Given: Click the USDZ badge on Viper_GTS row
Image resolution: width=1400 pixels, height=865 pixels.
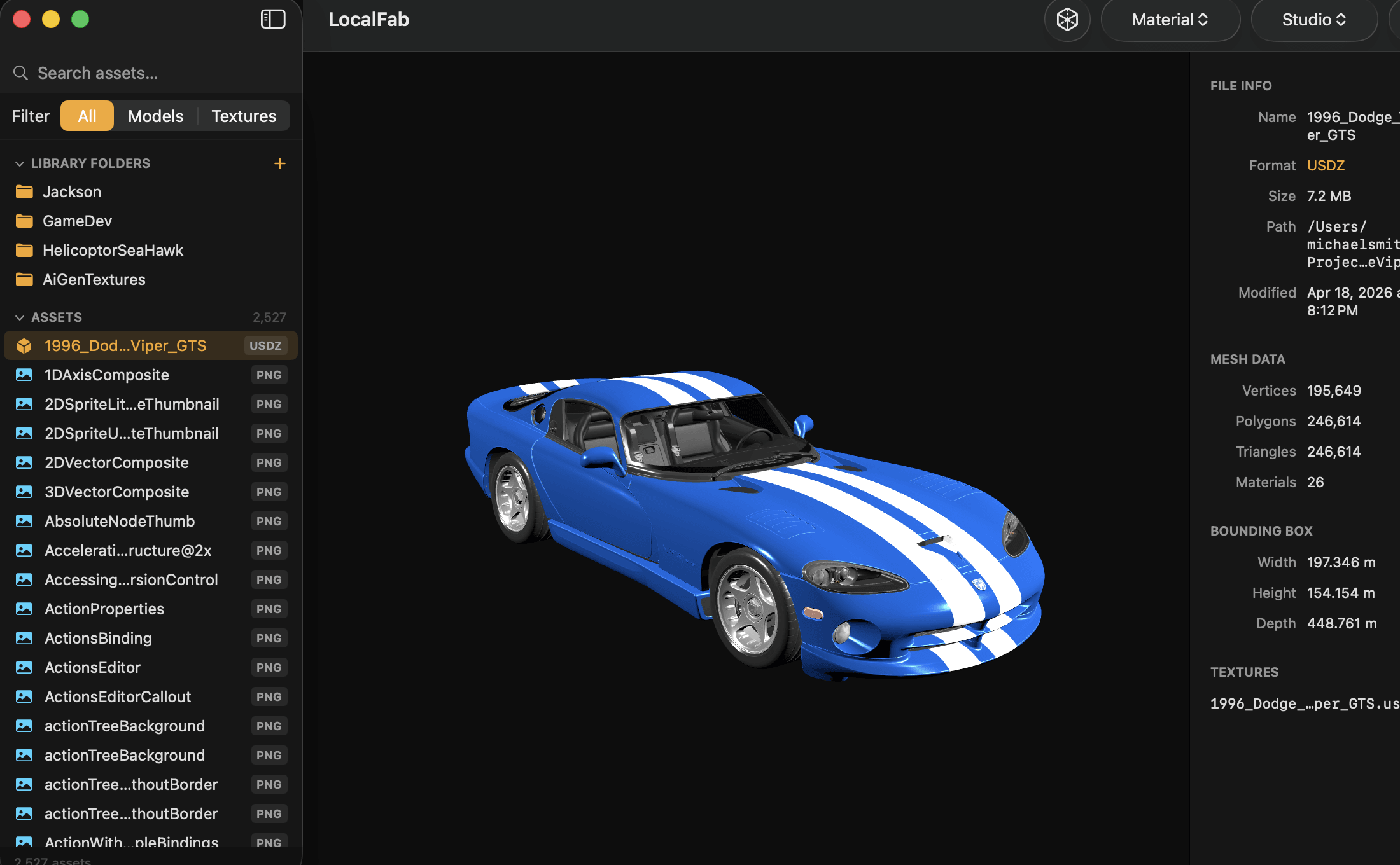Looking at the screenshot, I should [x=265, y=345].
